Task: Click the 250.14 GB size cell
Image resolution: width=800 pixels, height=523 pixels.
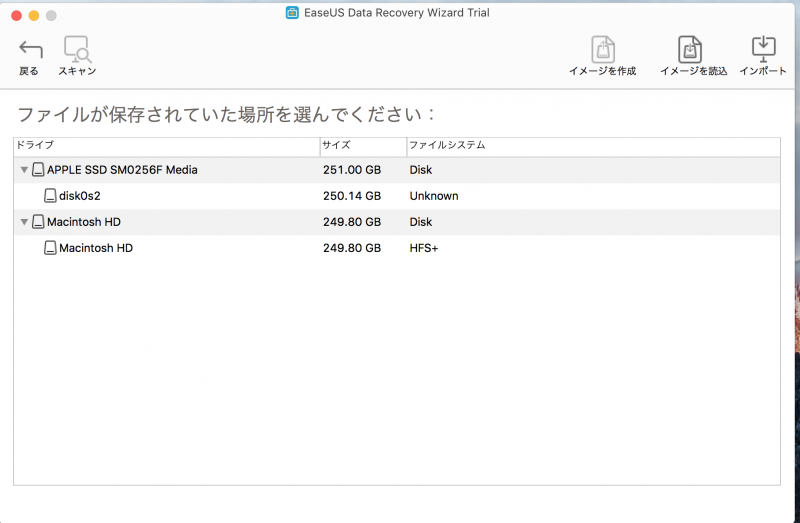Action: coord(352,196)
